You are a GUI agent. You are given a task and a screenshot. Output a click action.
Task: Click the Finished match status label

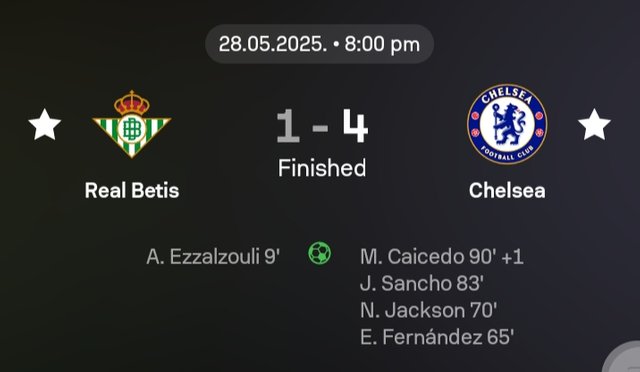coord(322,168)
